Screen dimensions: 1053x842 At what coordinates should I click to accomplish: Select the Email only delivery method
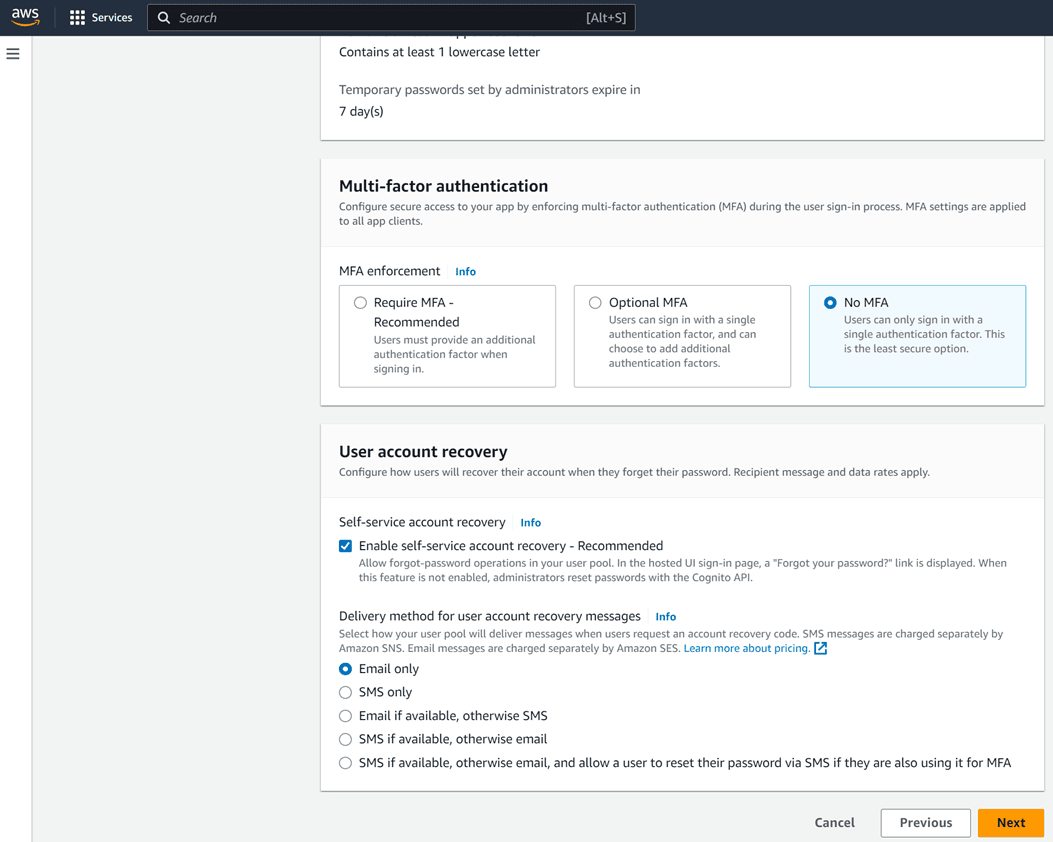tap(345, 668)
